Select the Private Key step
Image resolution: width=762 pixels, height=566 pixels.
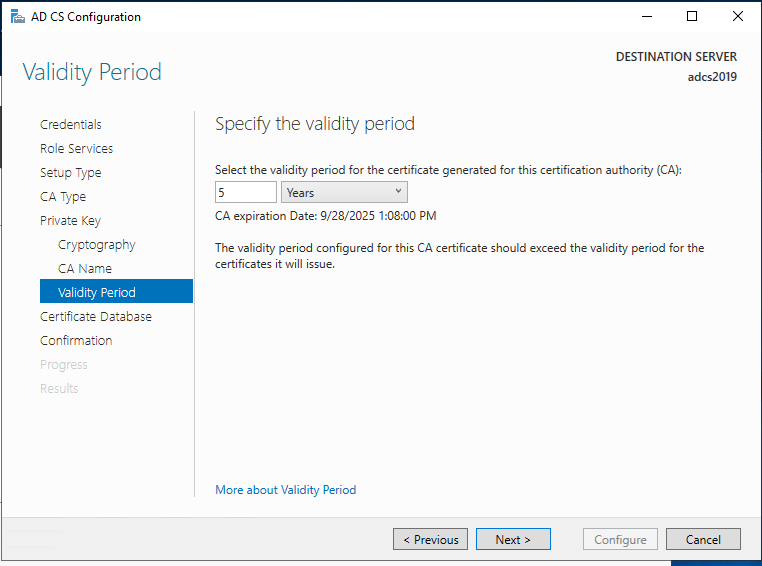click(70, 221)
